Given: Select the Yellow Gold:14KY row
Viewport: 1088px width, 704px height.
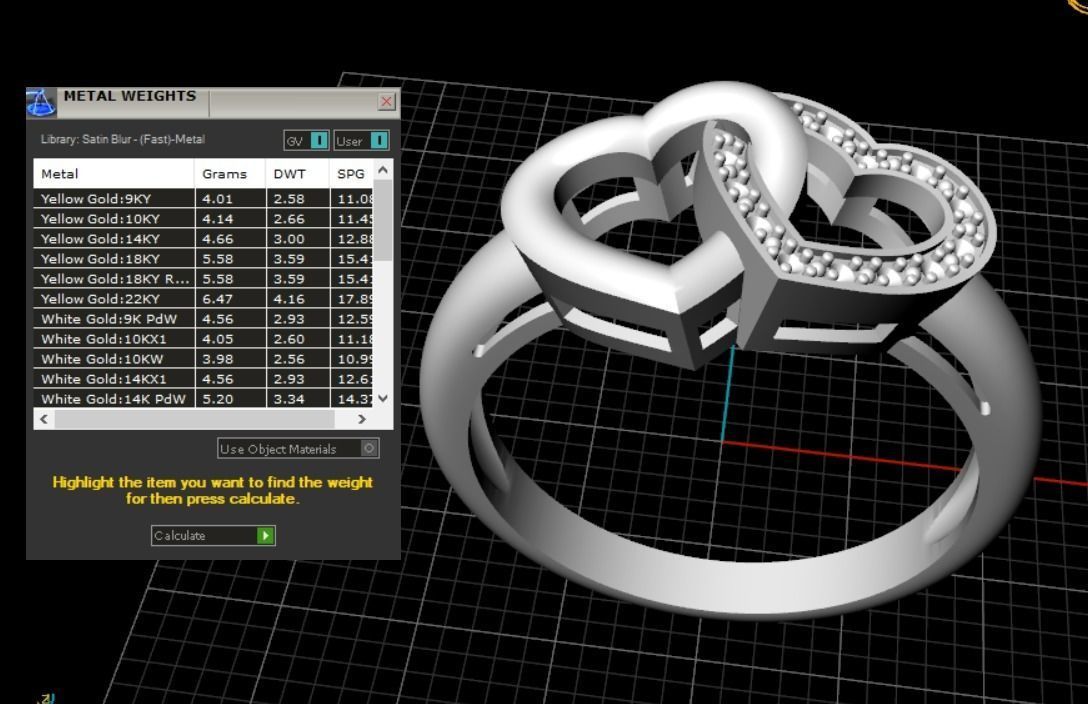Looking at the screenshot, I should coord(203,239).
